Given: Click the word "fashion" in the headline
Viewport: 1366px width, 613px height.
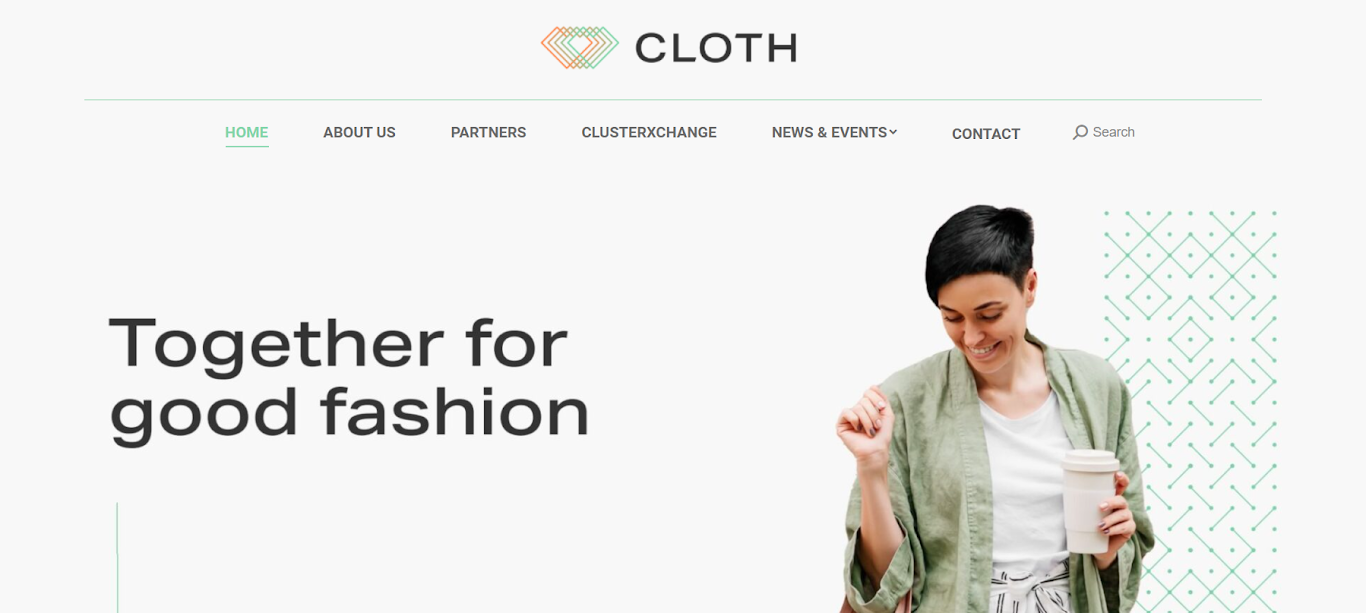Looking at the screenshot, I should point(455,411).
